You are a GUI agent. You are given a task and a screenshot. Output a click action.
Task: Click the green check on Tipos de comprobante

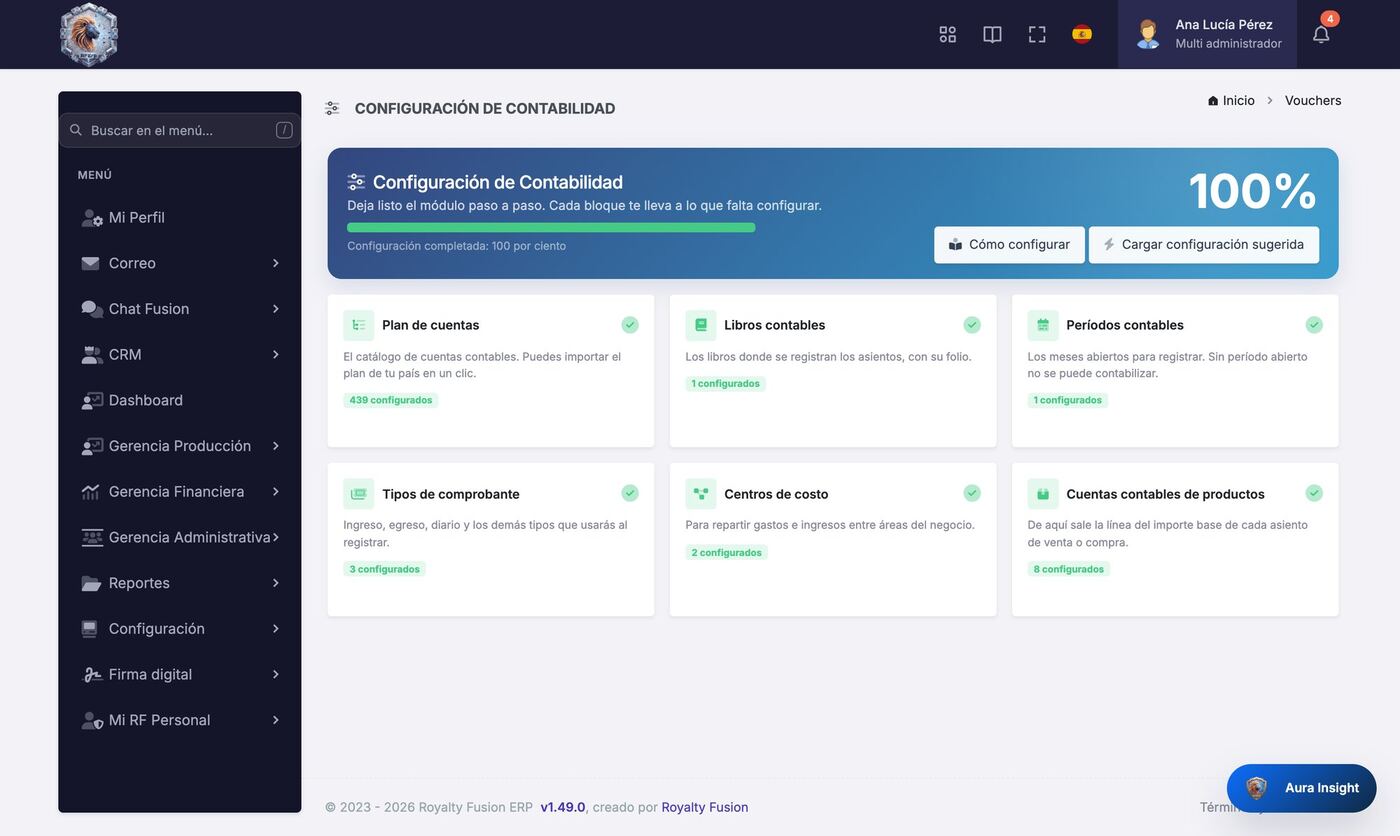click(630, 493)
